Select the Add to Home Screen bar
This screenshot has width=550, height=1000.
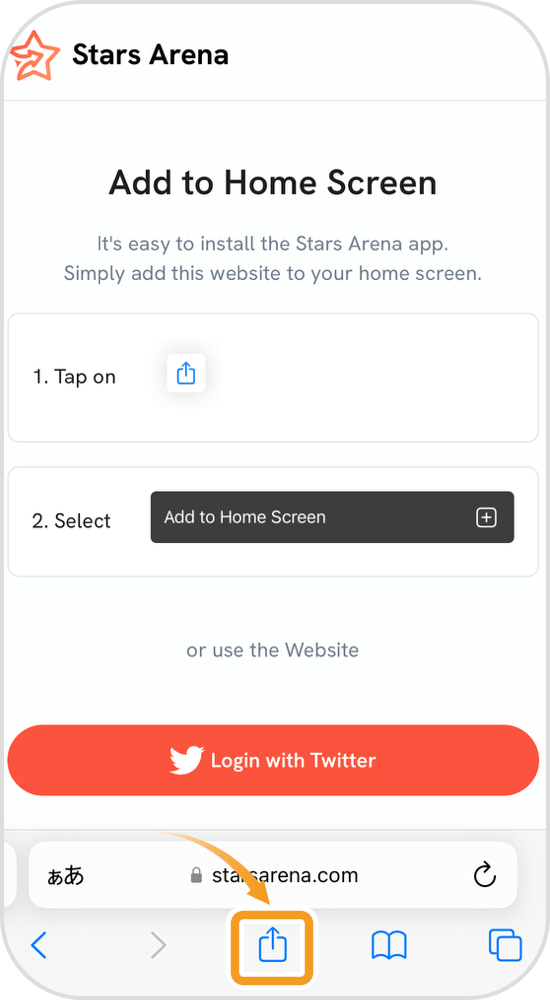click(332, 517)
